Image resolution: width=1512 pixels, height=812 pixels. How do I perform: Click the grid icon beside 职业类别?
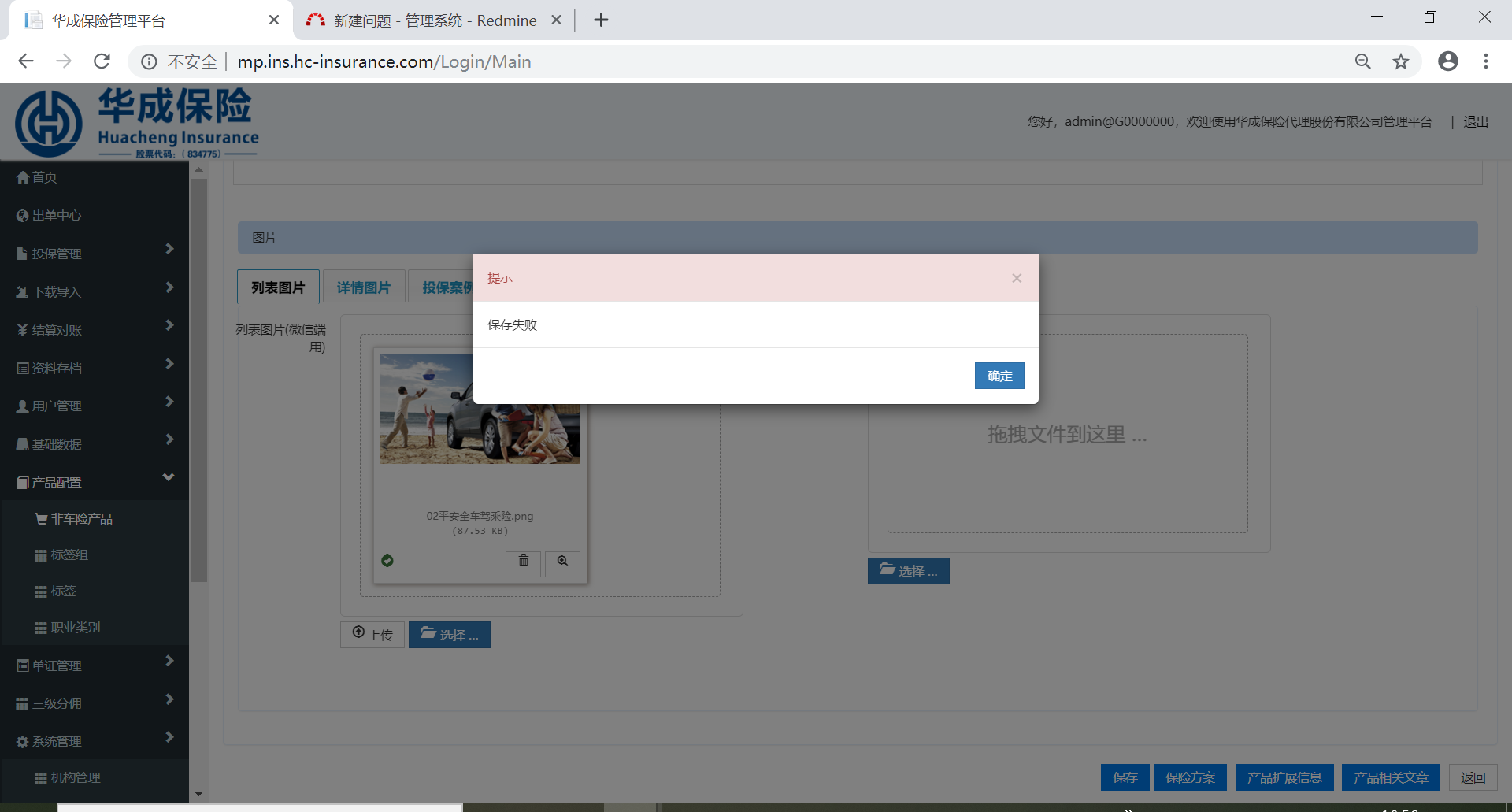[x=41, y=628]
